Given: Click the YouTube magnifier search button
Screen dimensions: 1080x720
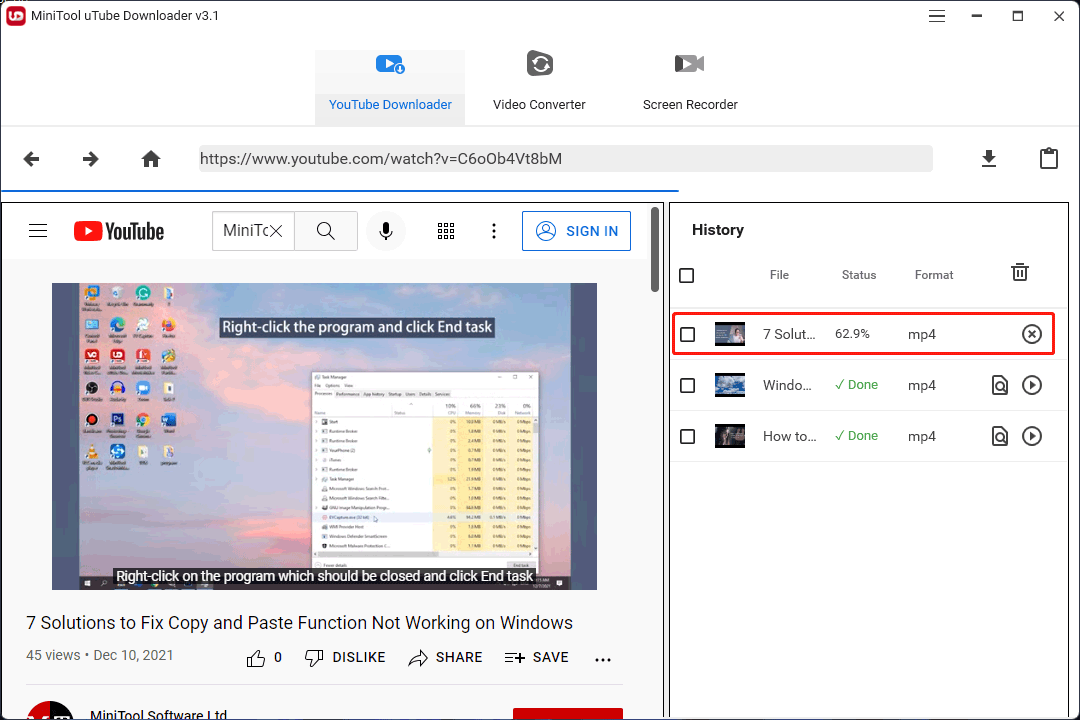Looking at the screenshot, I should (326, 231).
